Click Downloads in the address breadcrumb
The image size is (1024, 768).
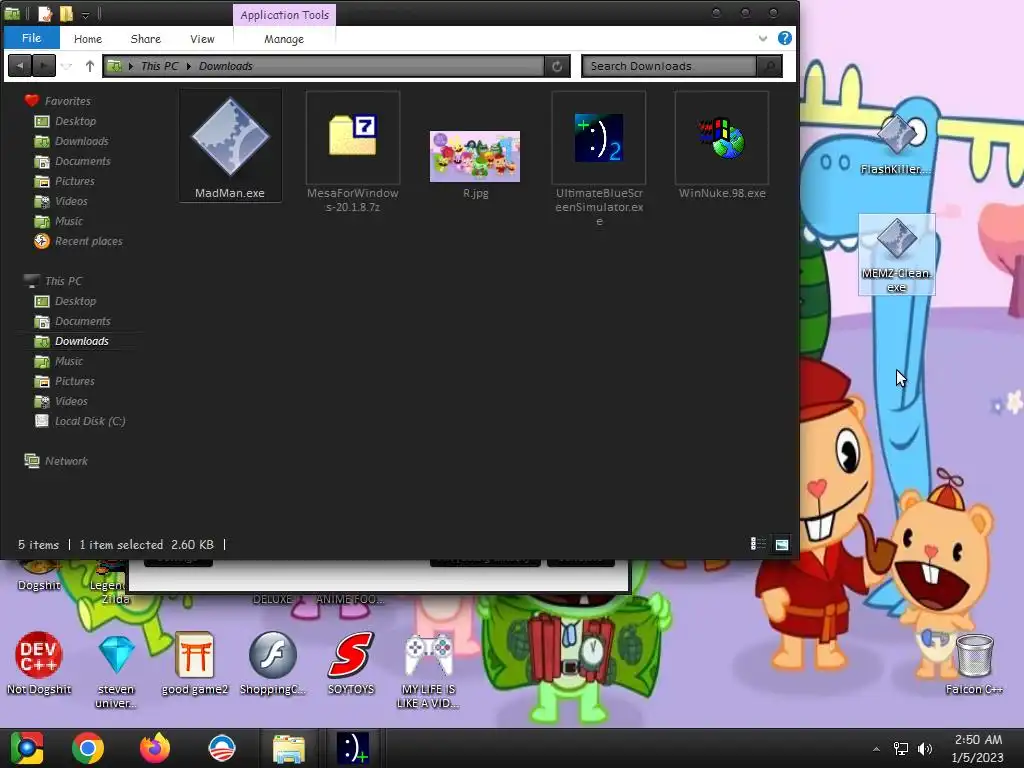pos(225,66)
